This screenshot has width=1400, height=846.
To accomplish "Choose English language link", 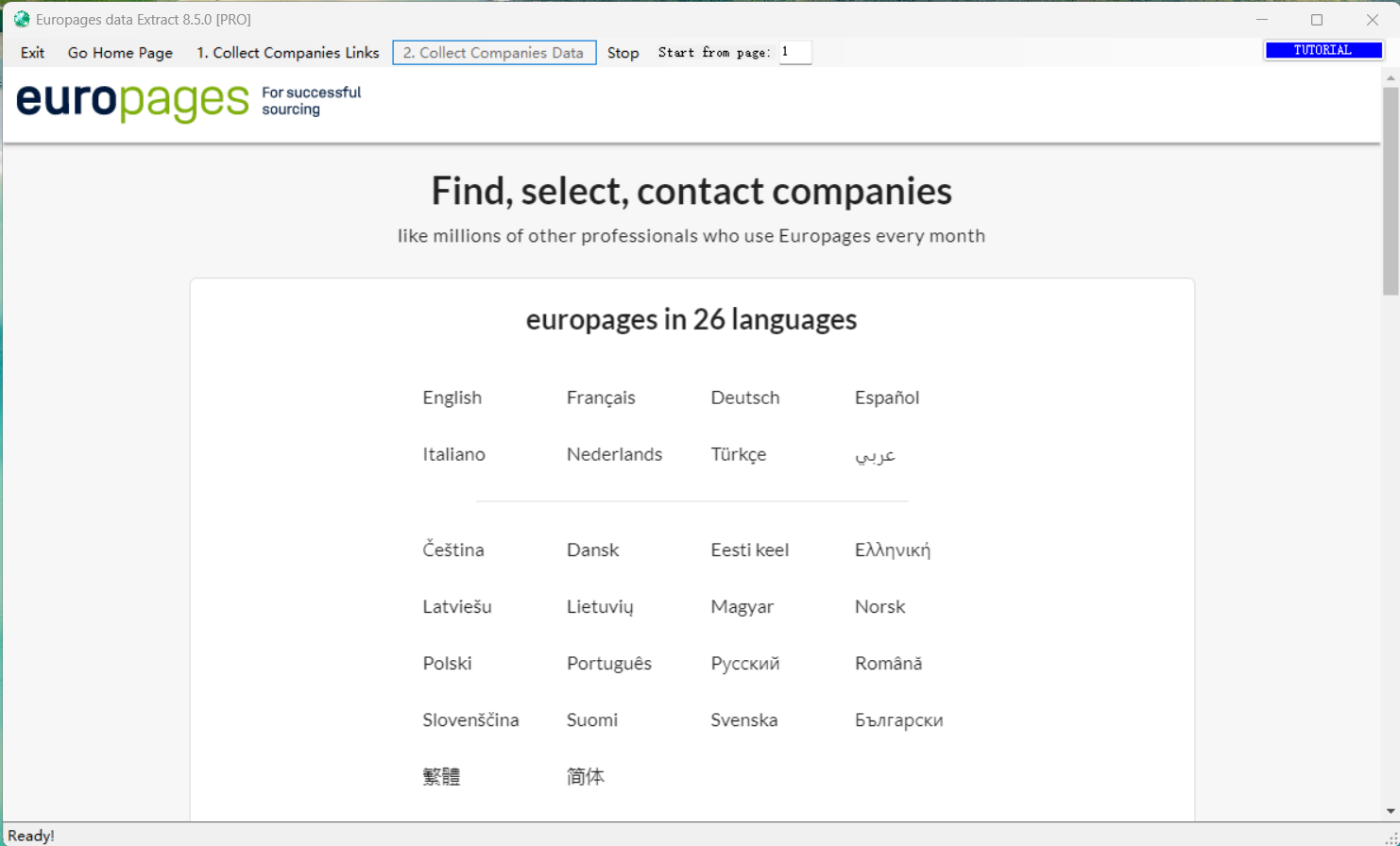I will click(x=452, y=398).
